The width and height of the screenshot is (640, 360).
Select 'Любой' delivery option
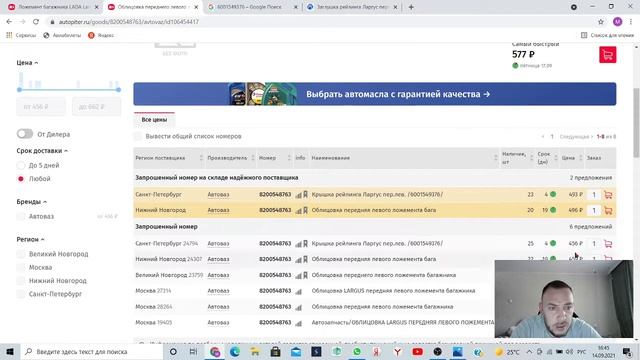(21, 179)
